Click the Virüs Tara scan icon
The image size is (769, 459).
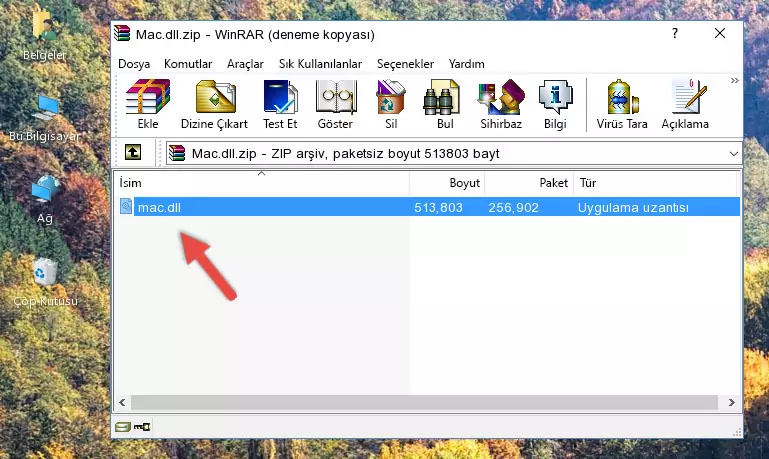coord(622,97)
